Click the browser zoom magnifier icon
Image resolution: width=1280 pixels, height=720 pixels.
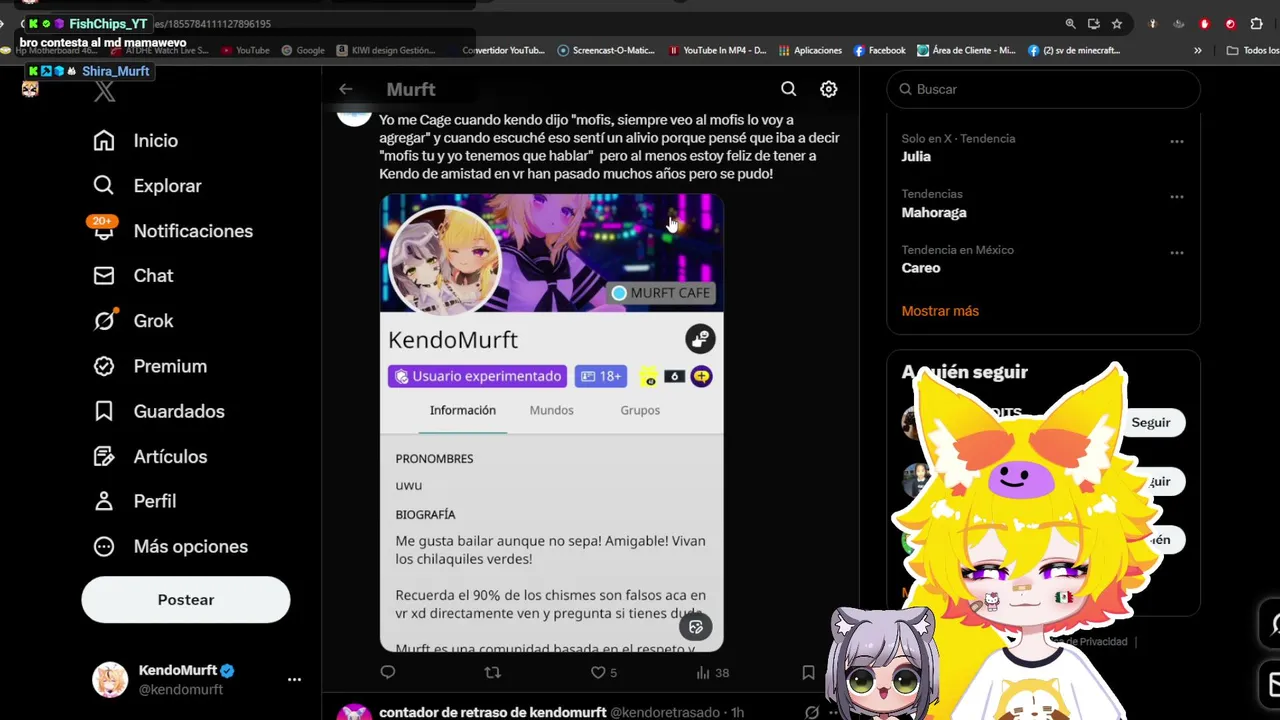pyautogui.click(x=1070, y=24)
